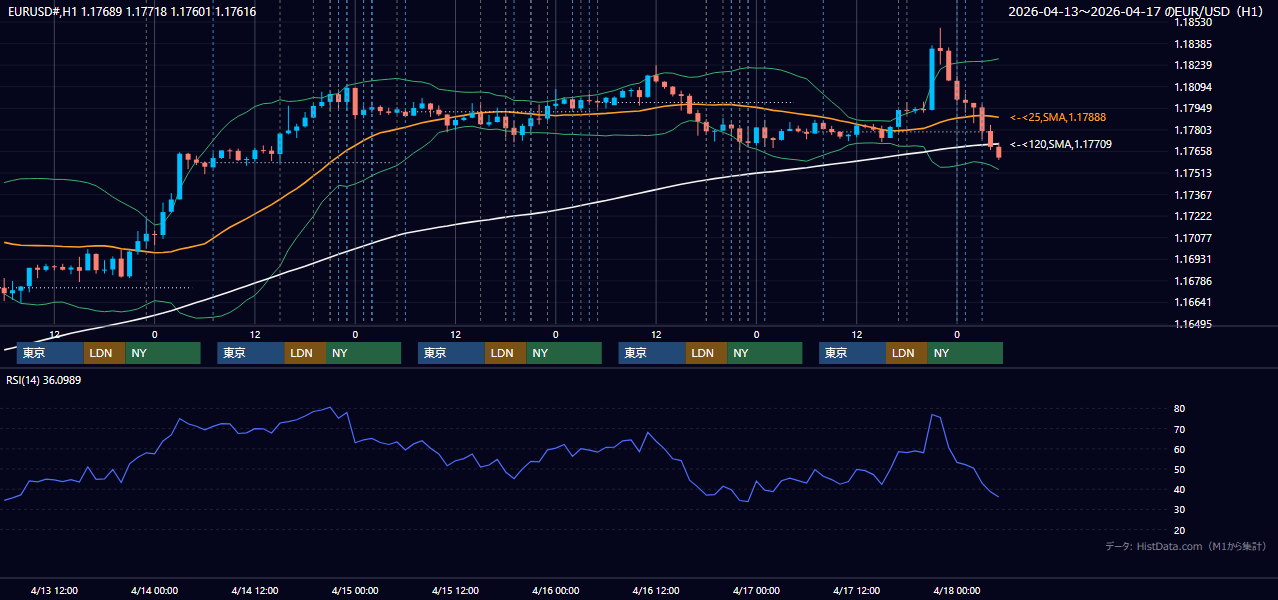Click the 4/16 12:00 time label
This screenshot has width=1278, height=600.
tap(656, 591)
